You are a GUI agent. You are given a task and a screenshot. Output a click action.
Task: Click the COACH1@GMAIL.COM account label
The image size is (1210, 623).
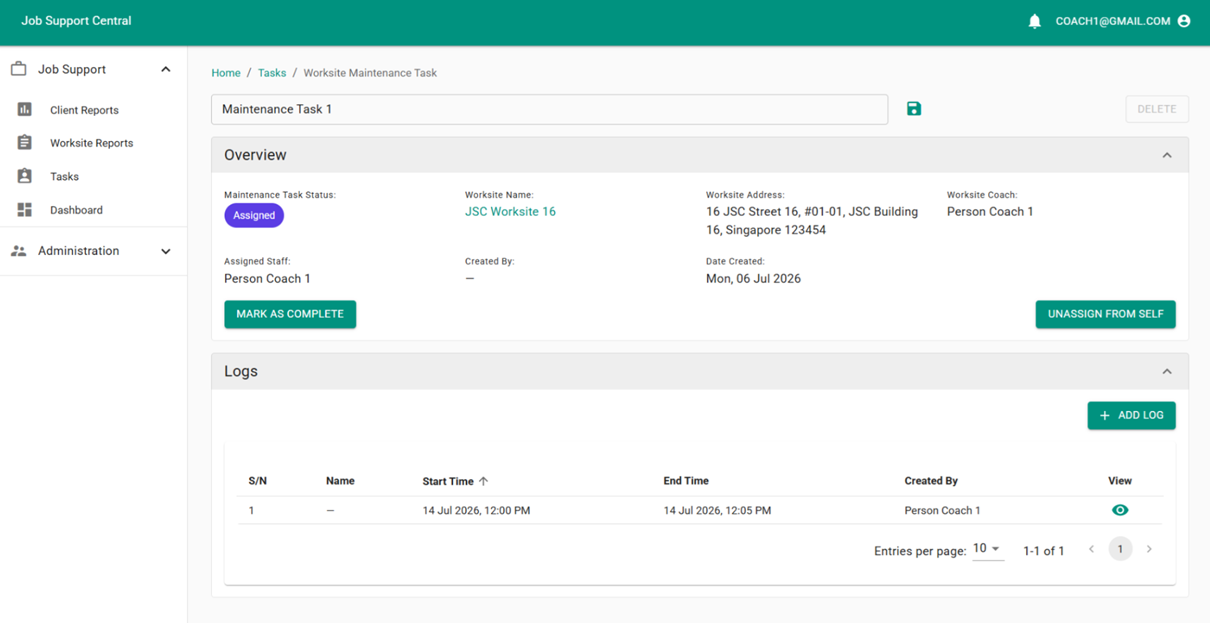coord(1112,21)
